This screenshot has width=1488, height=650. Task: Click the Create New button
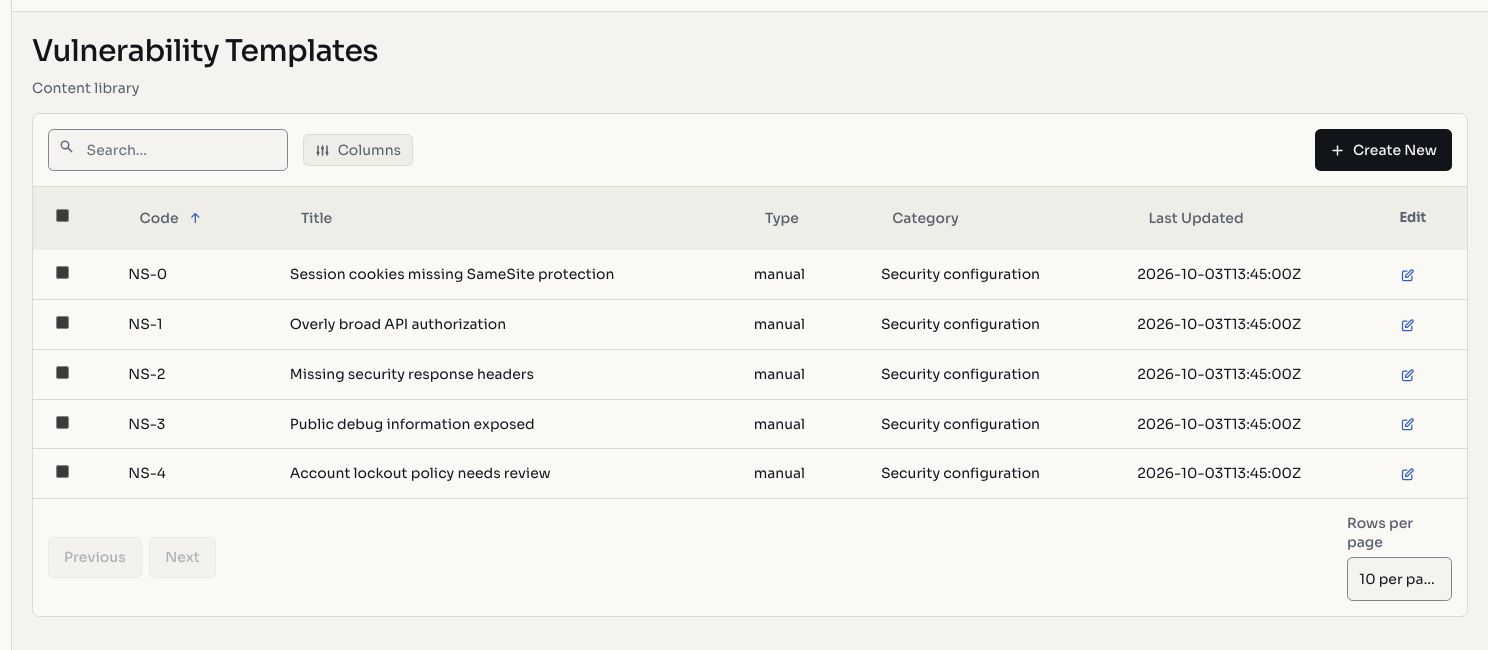click(1383, 150)
